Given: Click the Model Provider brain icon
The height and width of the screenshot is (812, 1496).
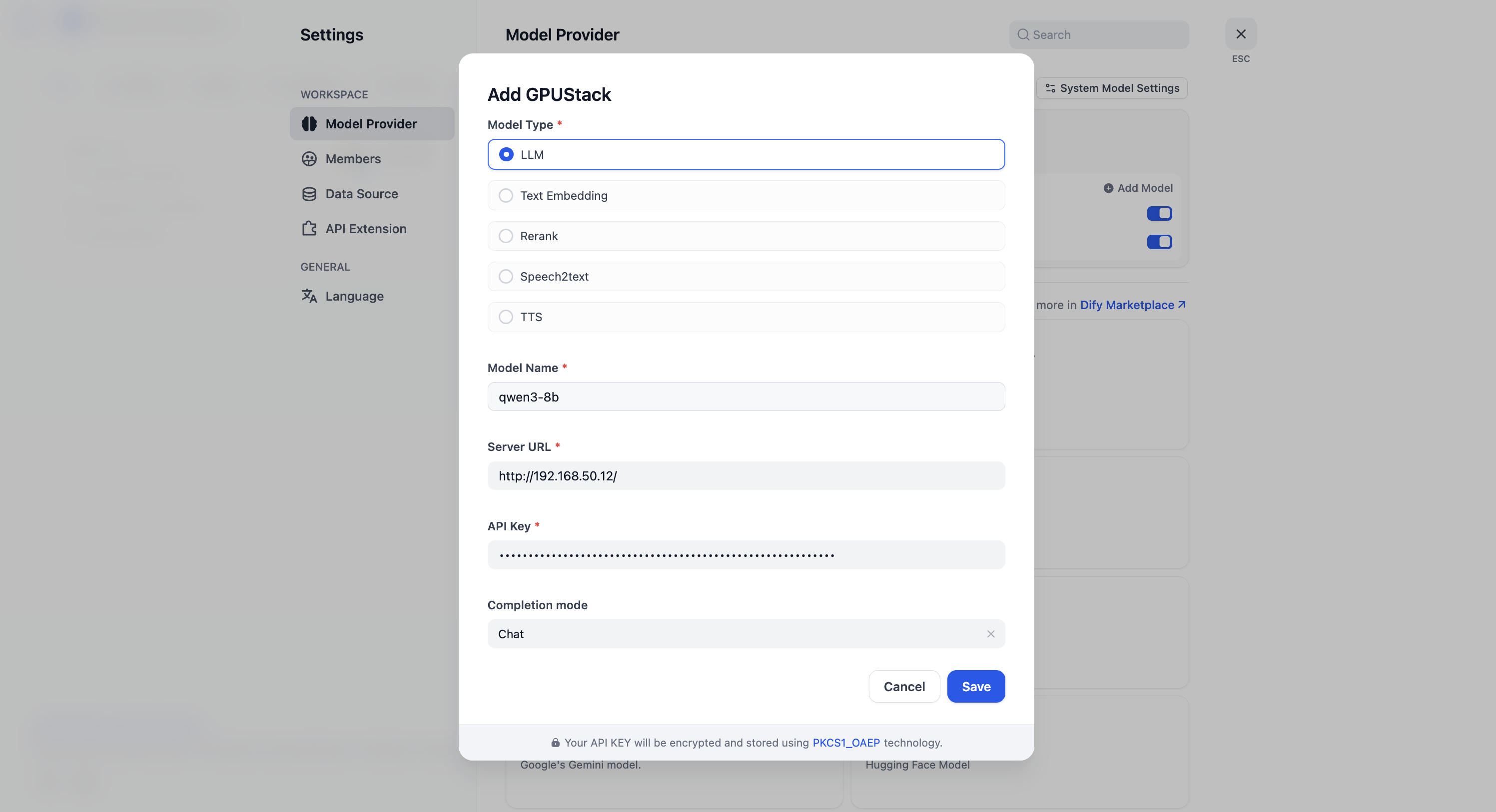Looking at the screenshot, I should tap(309, 124).
